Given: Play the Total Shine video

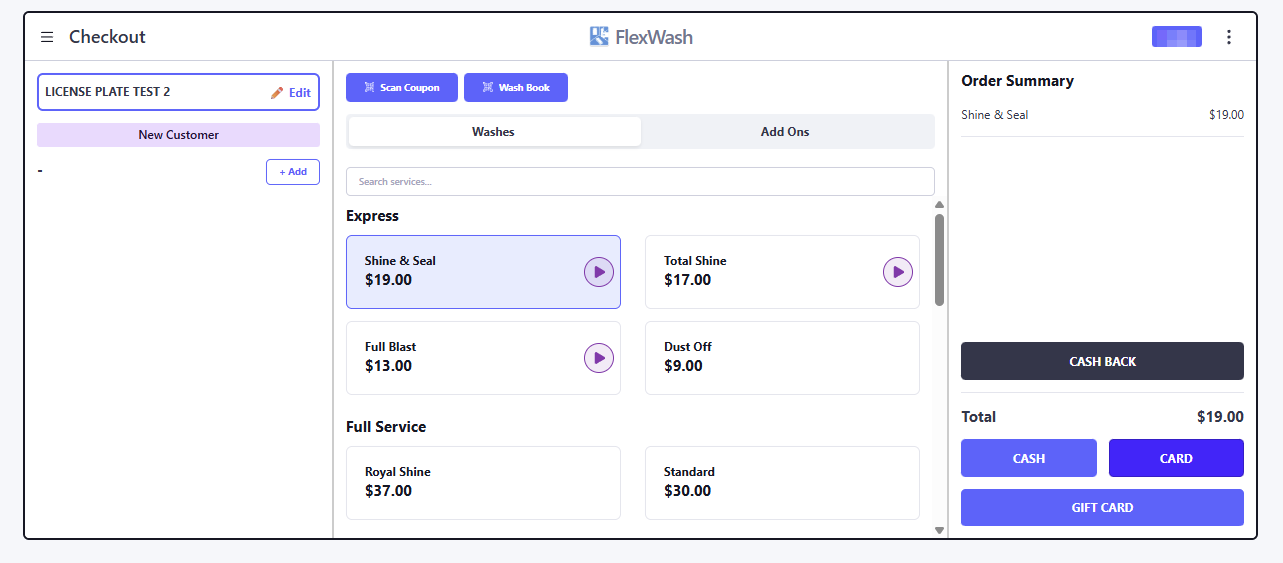Looking at the screenshot, I should tap(898, 272).
